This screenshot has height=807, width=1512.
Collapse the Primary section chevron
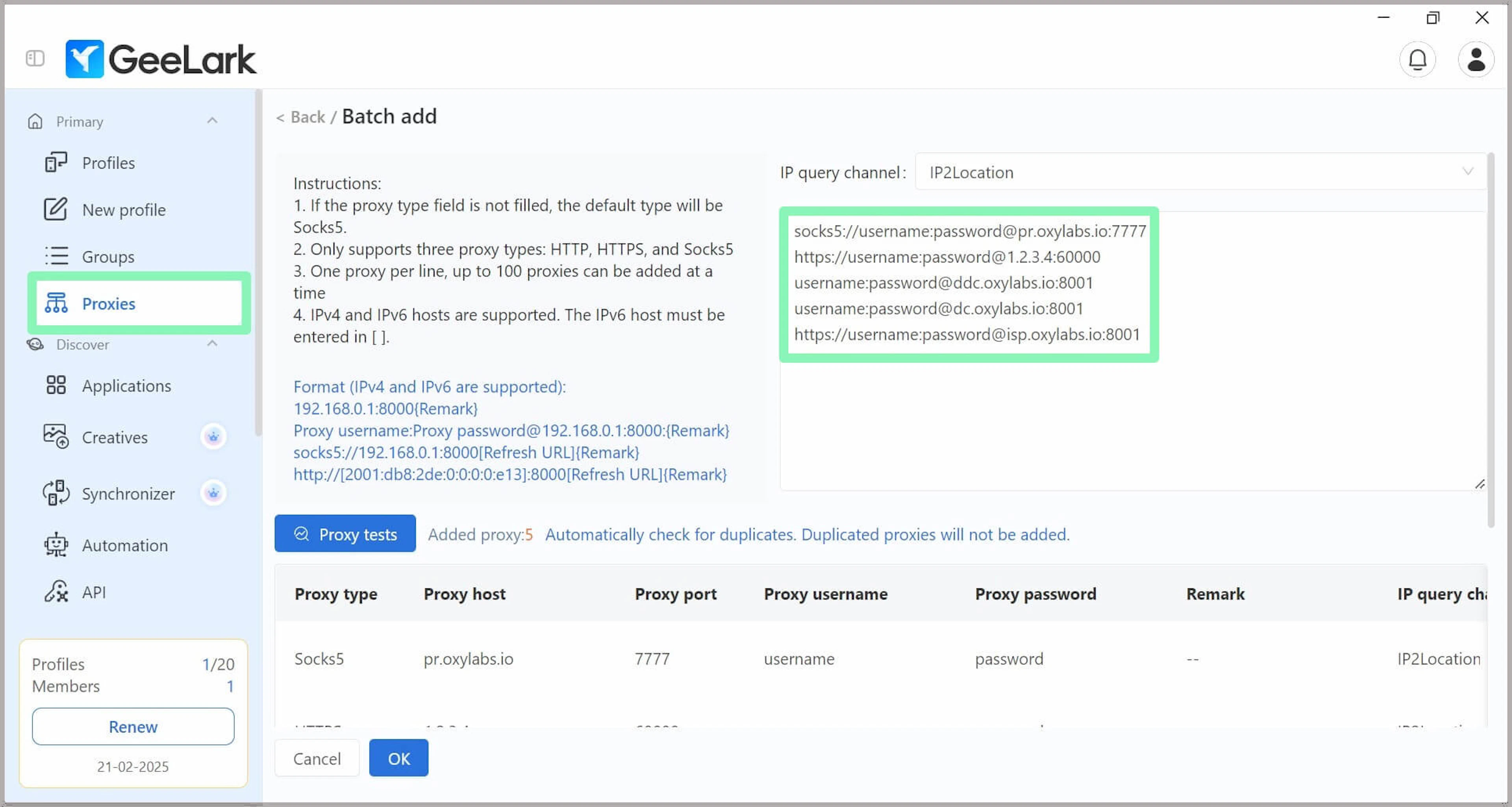click(213, 121)
